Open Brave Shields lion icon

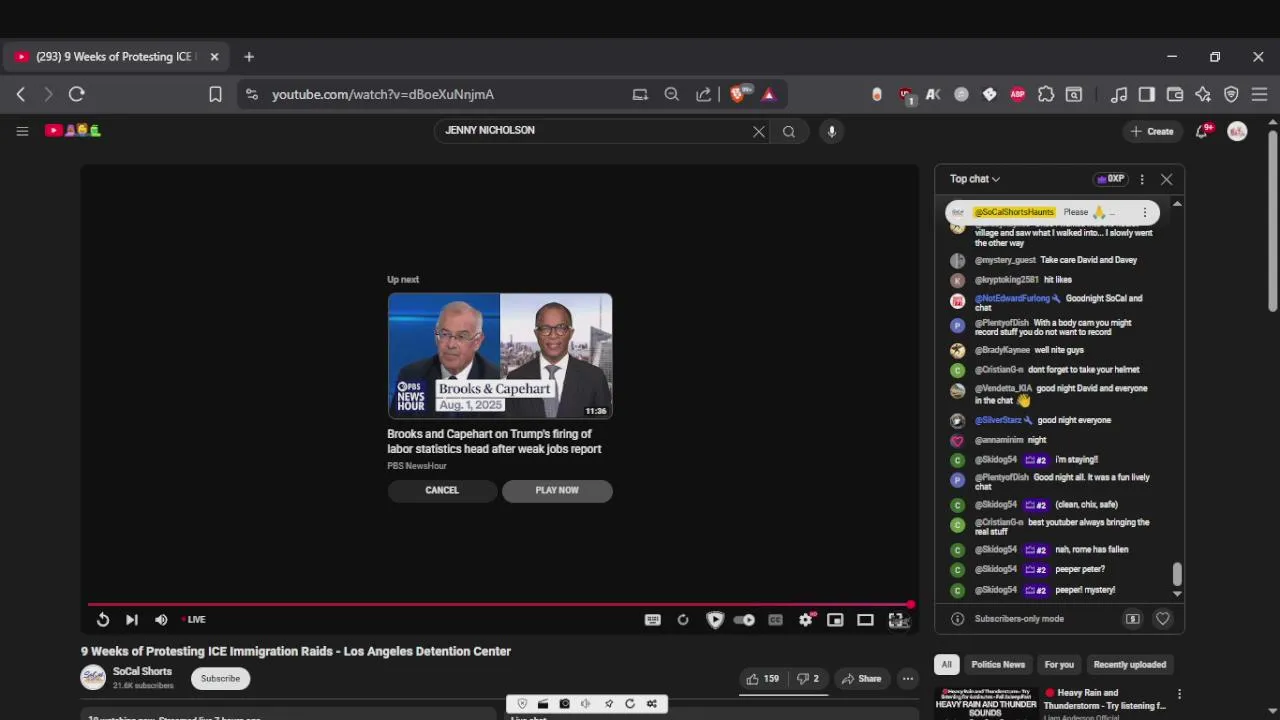(x=738, y=94)
